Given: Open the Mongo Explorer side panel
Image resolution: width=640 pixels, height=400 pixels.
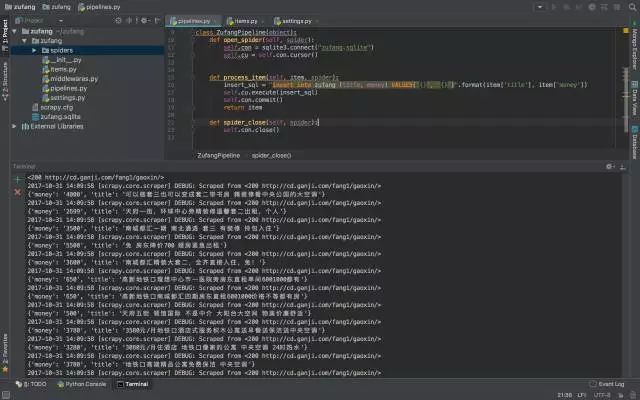Looking at the screenshot, I should pos(635,48).
